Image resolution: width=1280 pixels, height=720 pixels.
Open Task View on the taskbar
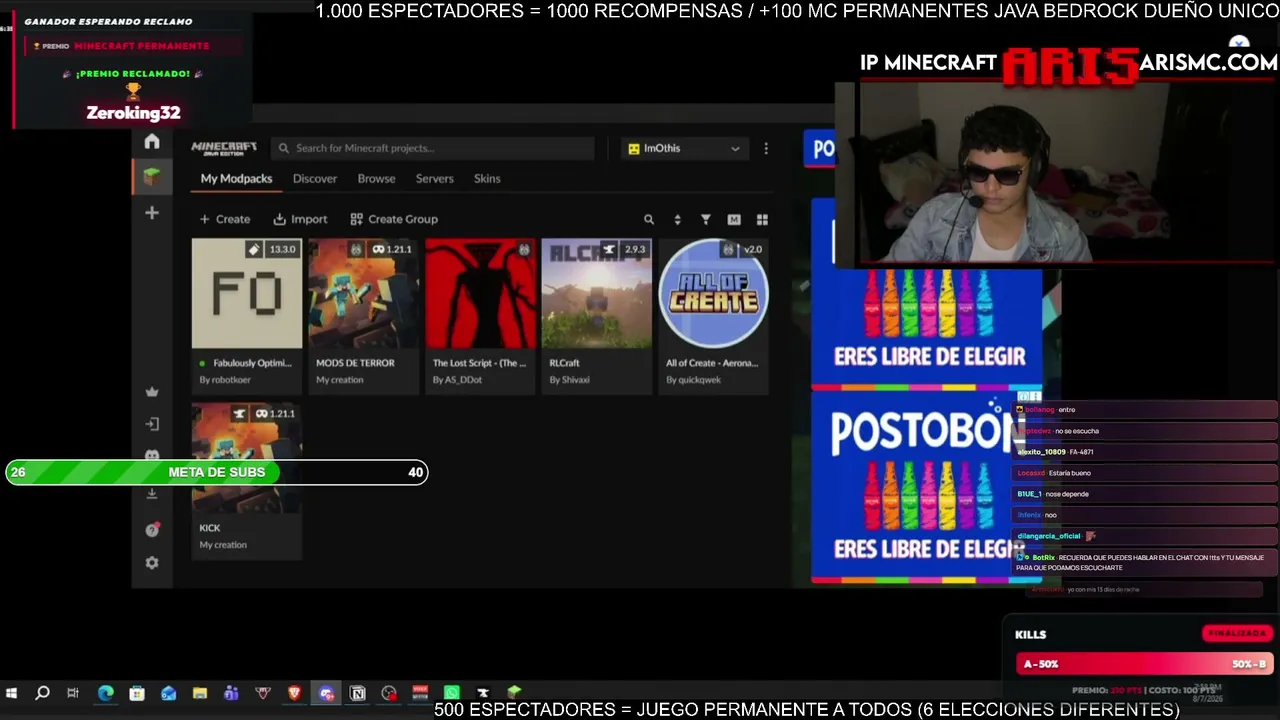click(73, 693)
